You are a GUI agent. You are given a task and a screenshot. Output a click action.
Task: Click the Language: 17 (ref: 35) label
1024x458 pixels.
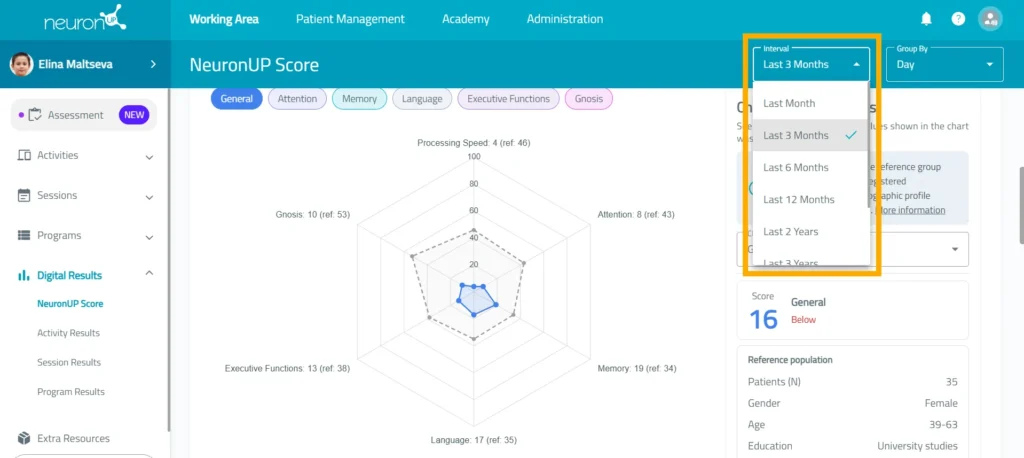click(x=473, y=440)
